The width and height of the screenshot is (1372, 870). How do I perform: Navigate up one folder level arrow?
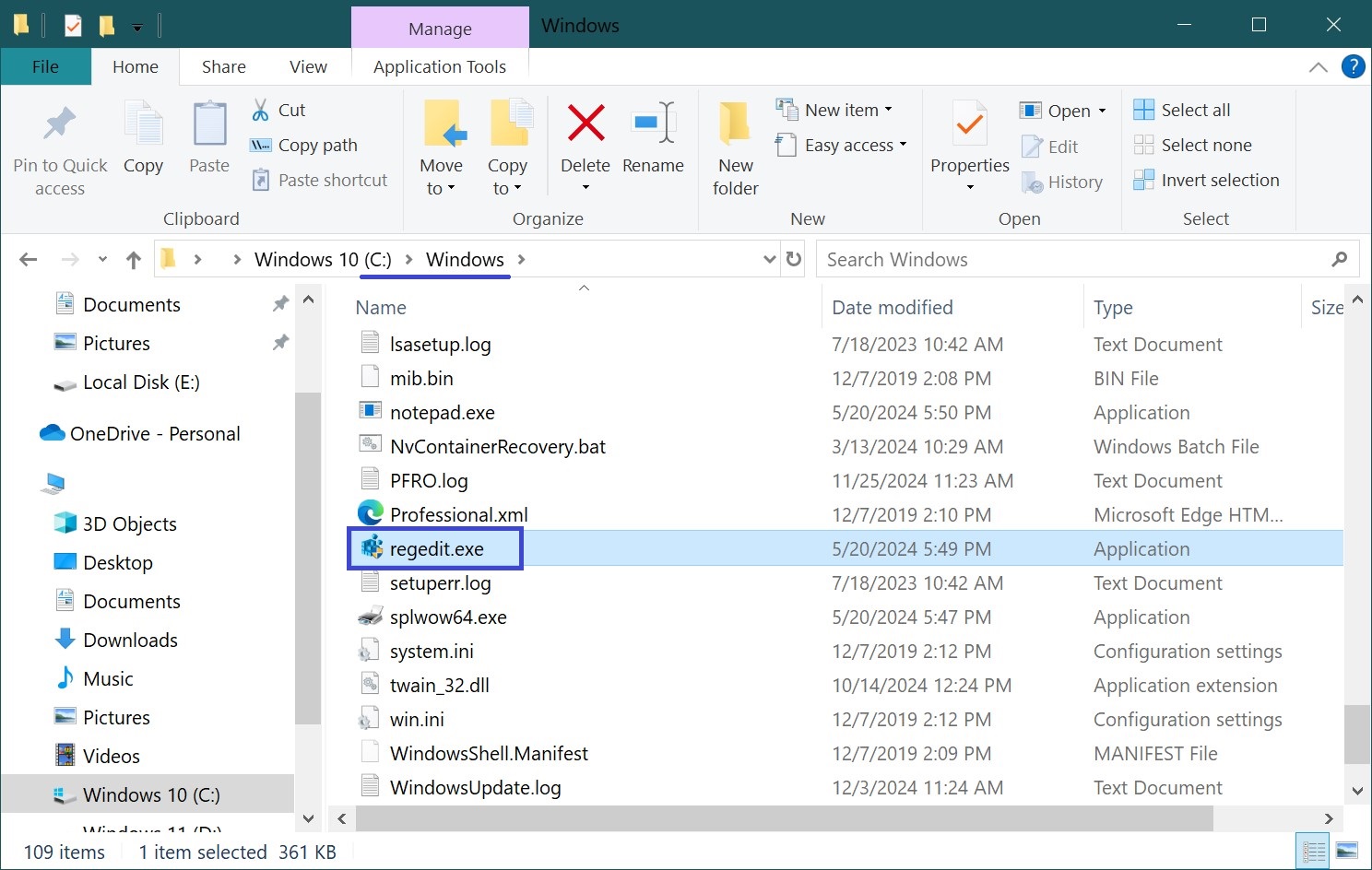[x=134, y=260]
